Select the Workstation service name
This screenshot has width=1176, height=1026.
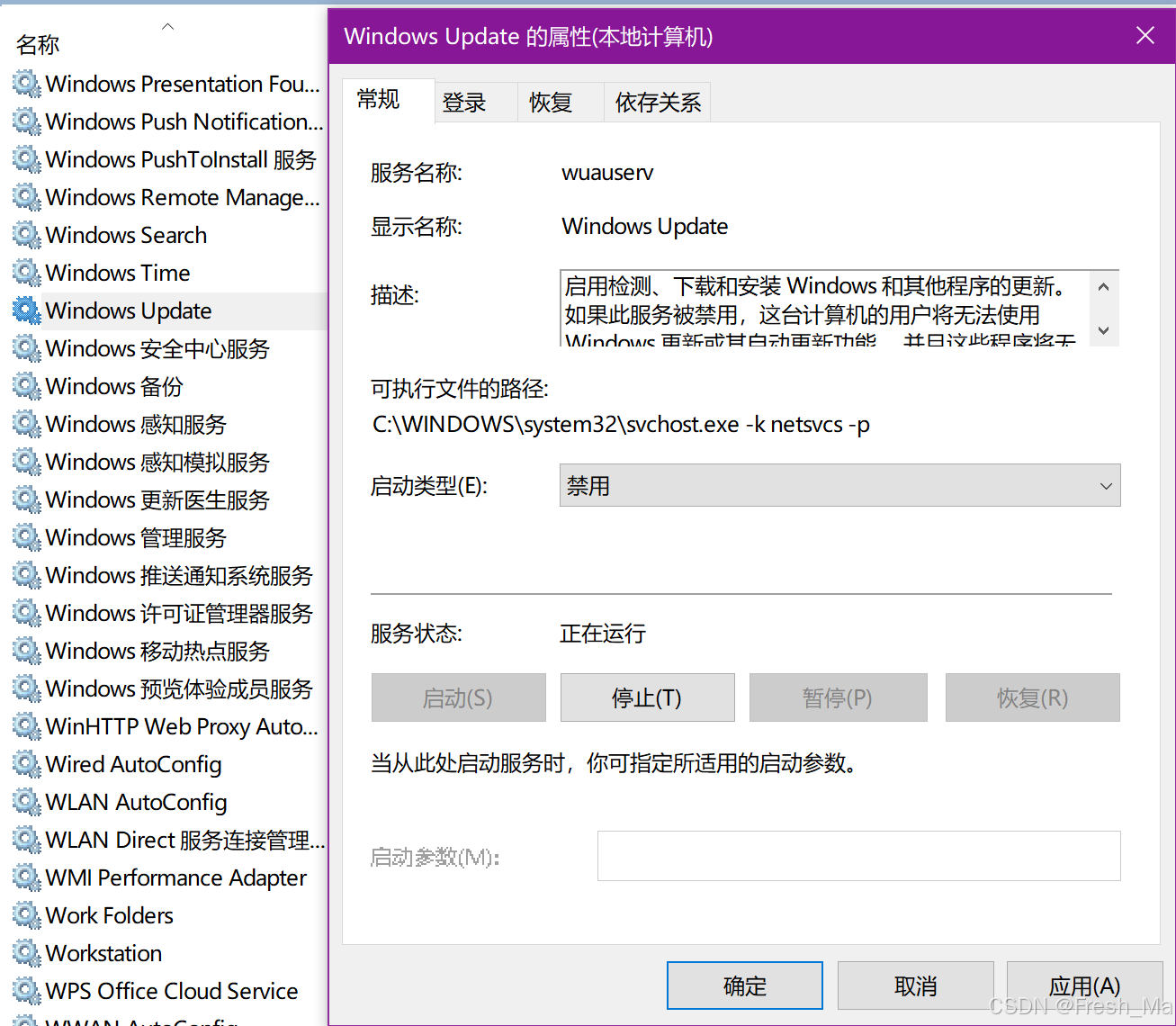(103, 954)
